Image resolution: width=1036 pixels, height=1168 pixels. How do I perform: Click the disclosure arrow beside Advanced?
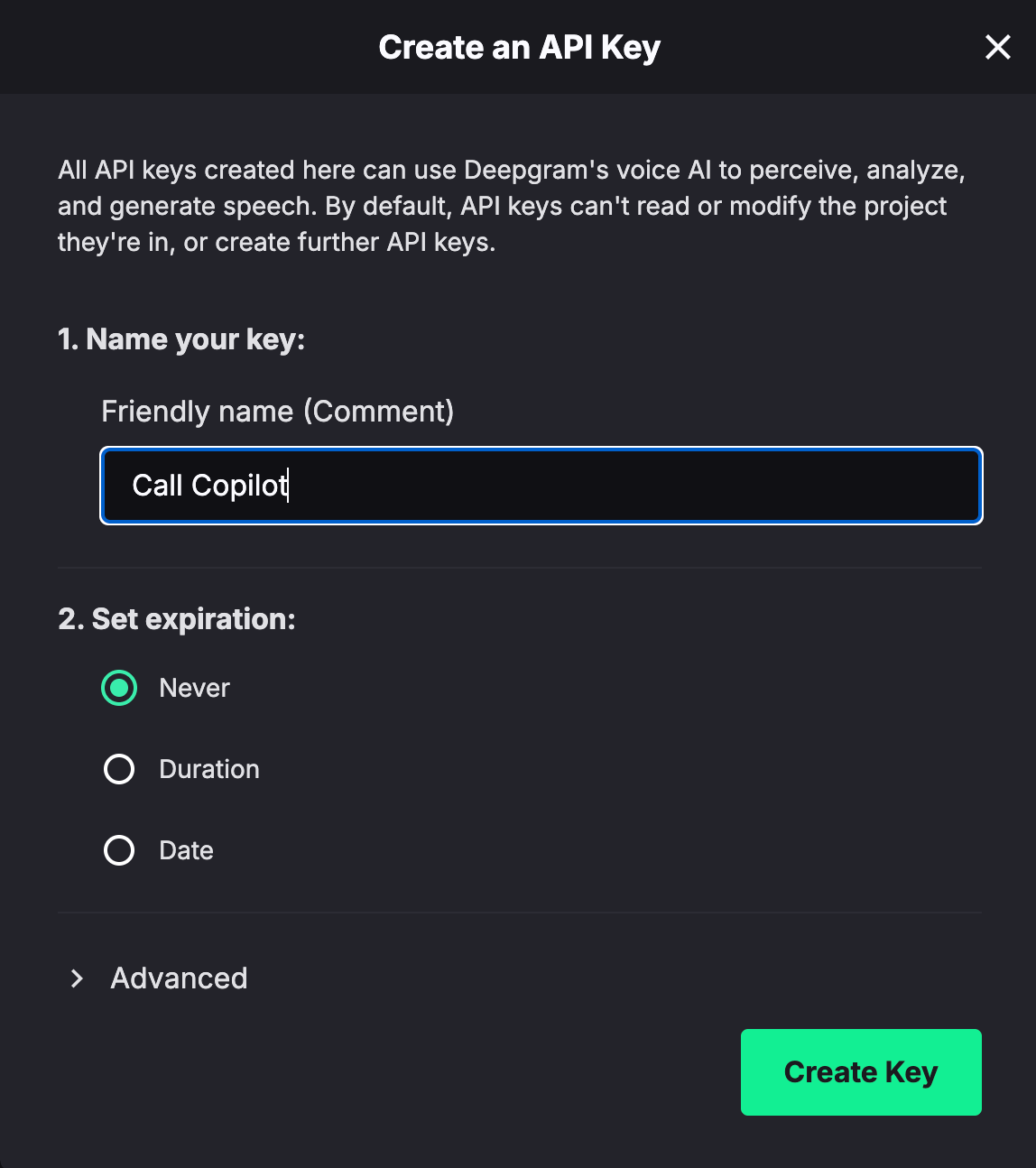(77, 978)
